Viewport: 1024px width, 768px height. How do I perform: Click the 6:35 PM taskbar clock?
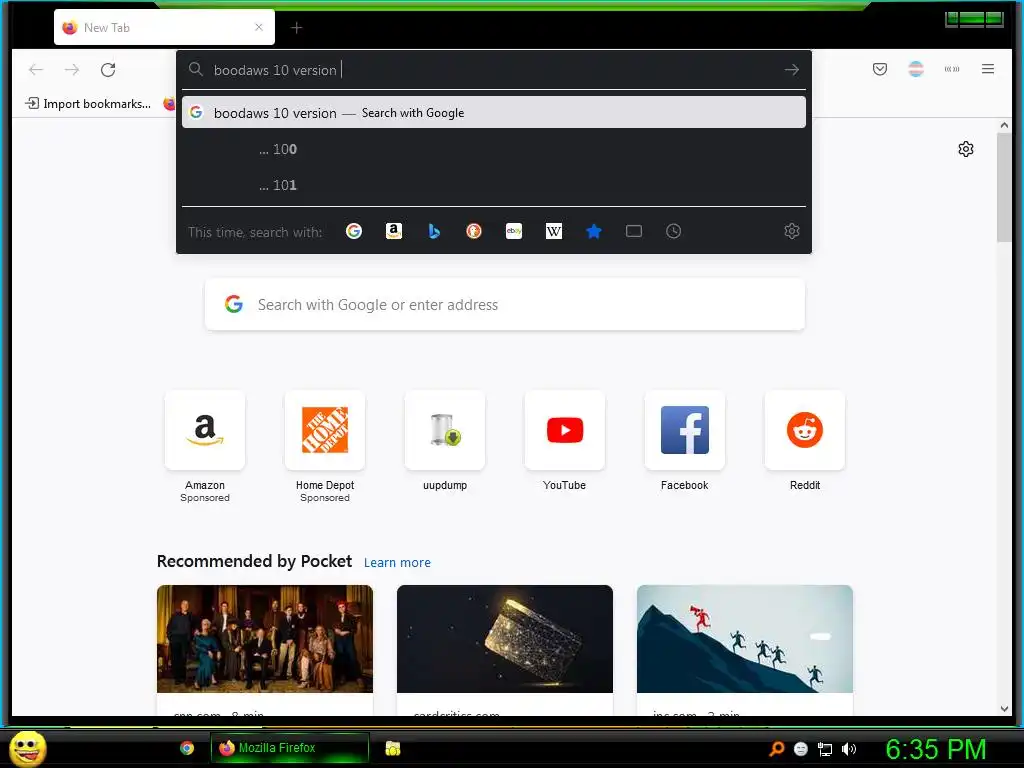click(935, 749)
